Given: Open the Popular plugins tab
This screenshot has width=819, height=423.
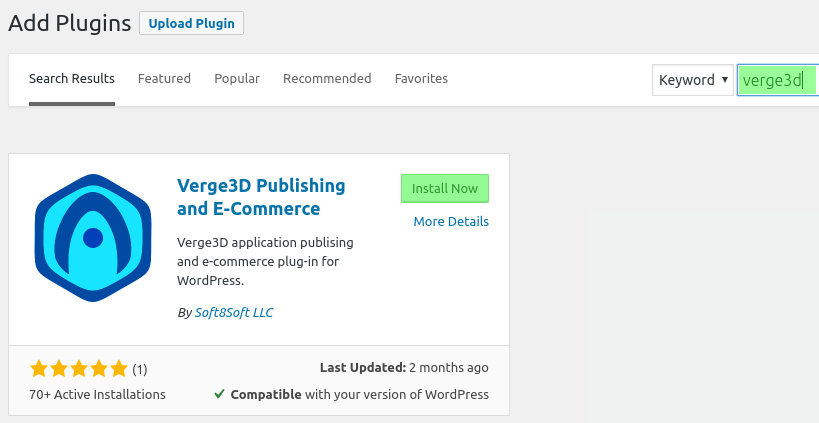Looking at the screenshot, I should pyautogui.click(x=237, y=79).
